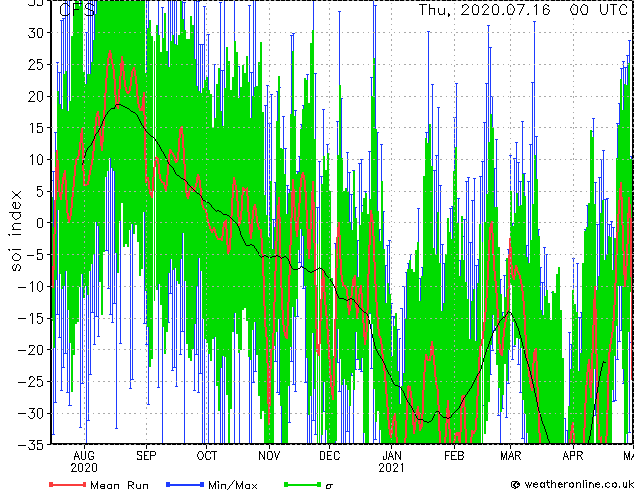Viewport: 634px width, 490px height.
Task: Click the y-axis value 10
Action: pos(36,160)
